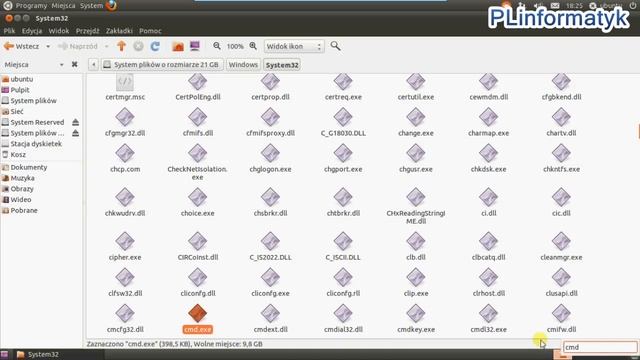
Task: Select the Windows path button
Action: pyautogui.click(x=243, y=64)
